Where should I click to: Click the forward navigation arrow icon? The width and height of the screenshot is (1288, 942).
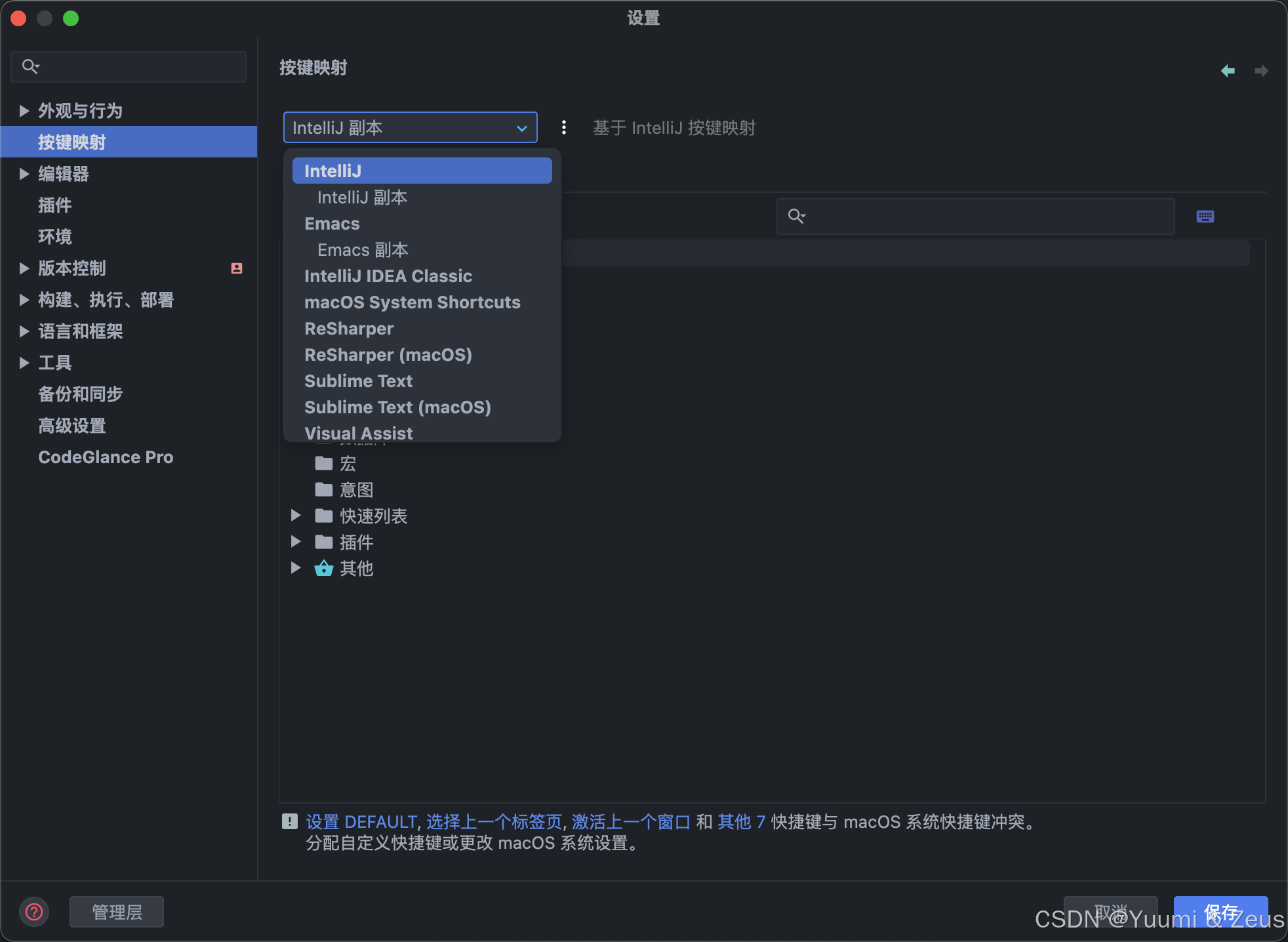pos(1260,70)
